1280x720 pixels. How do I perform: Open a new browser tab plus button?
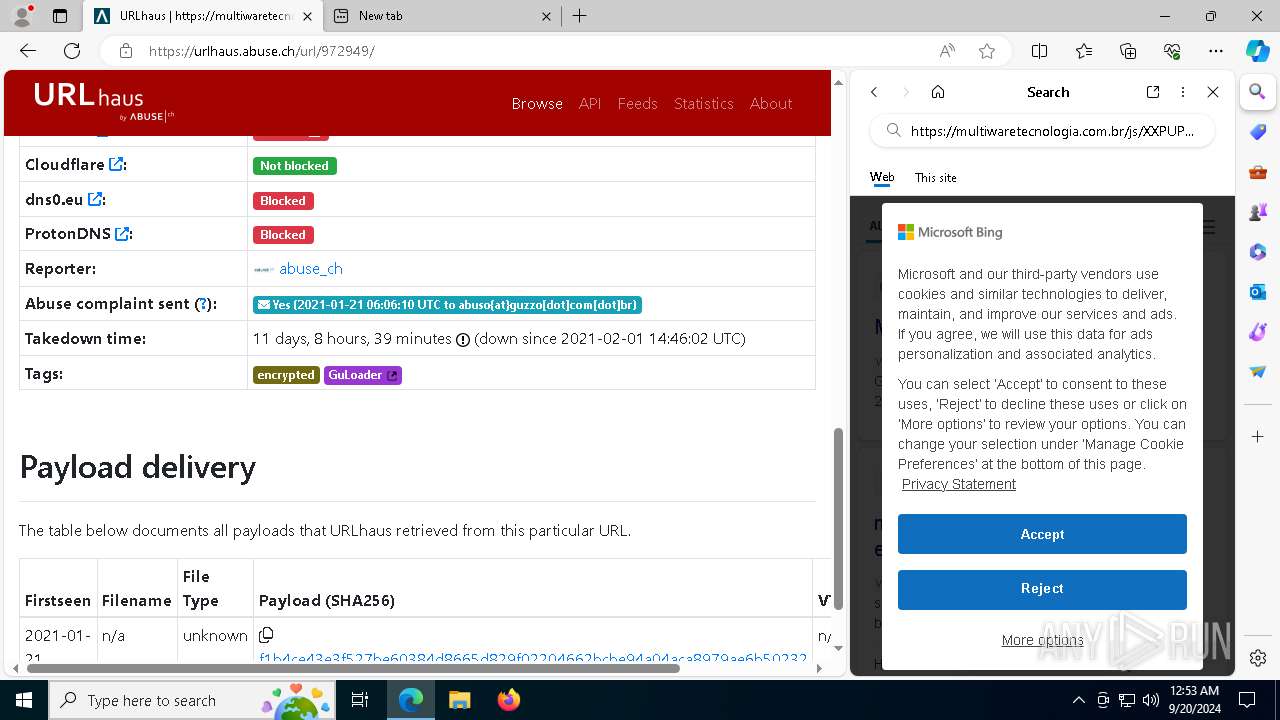pos(580,16)
